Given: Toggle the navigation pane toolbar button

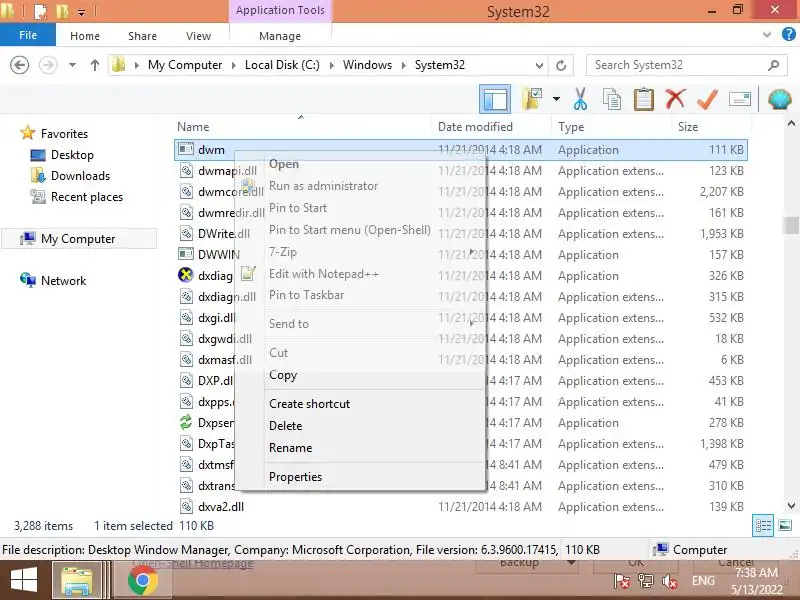Looking at the screenshot, I should point(494,99).
